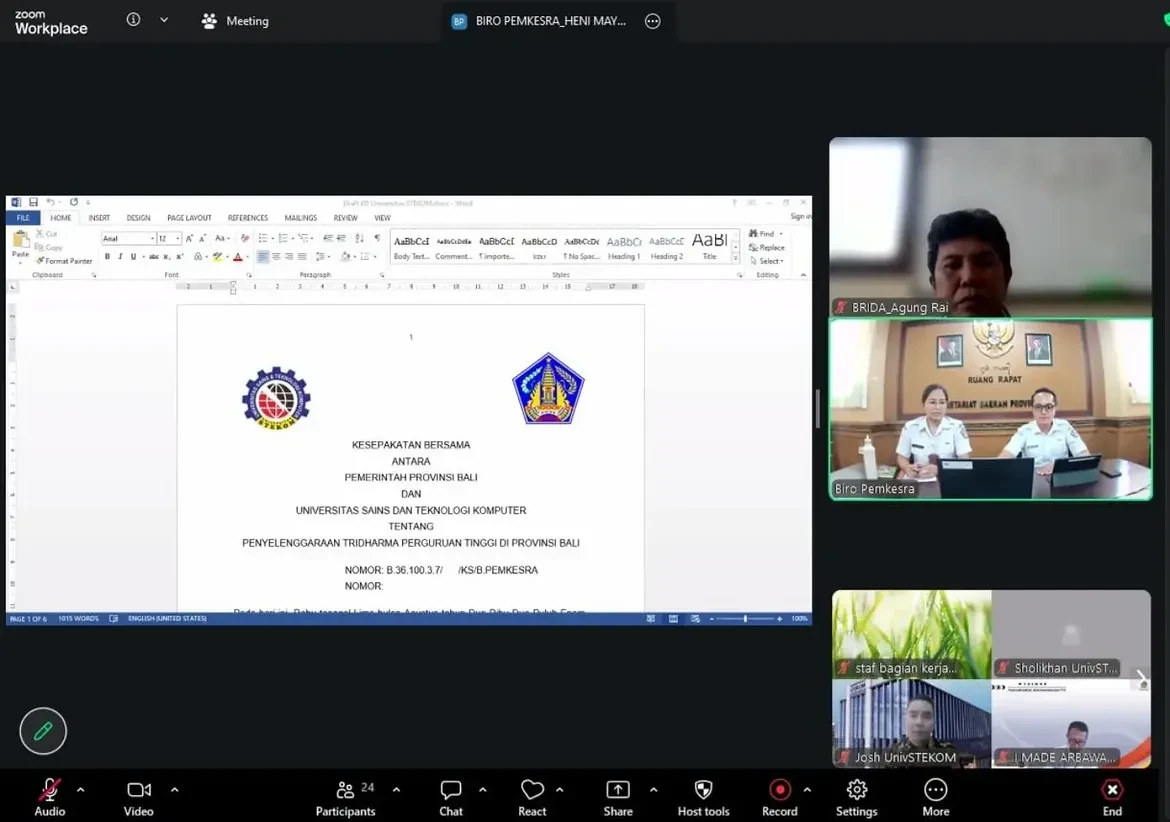The height and width of the screenshot is (822, 1170).
Task: Apply the Heading 1 style
Action: [x=624, y=247]
